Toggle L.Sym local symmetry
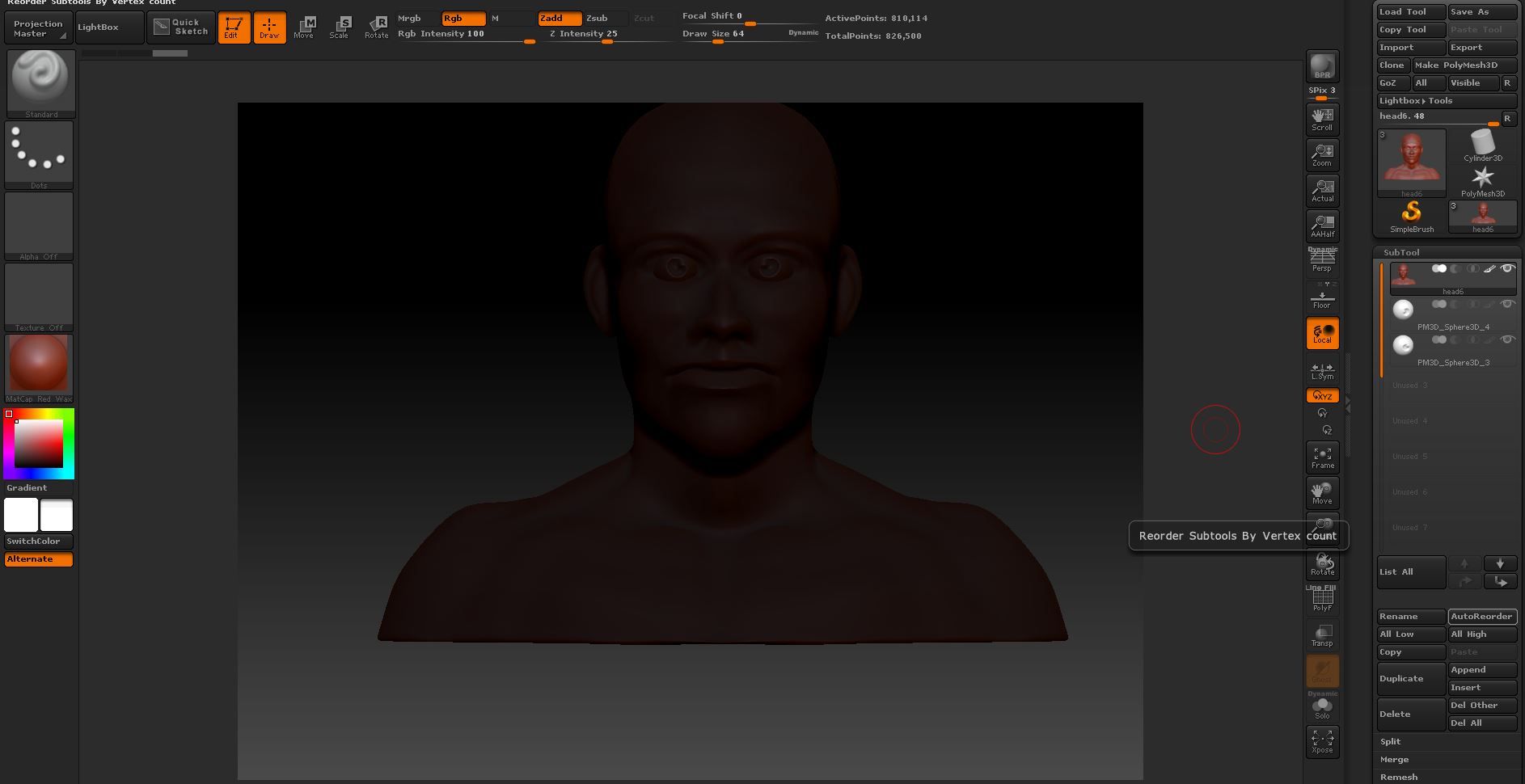Viewport: 1525px width, 784px height. point(1322,369)
